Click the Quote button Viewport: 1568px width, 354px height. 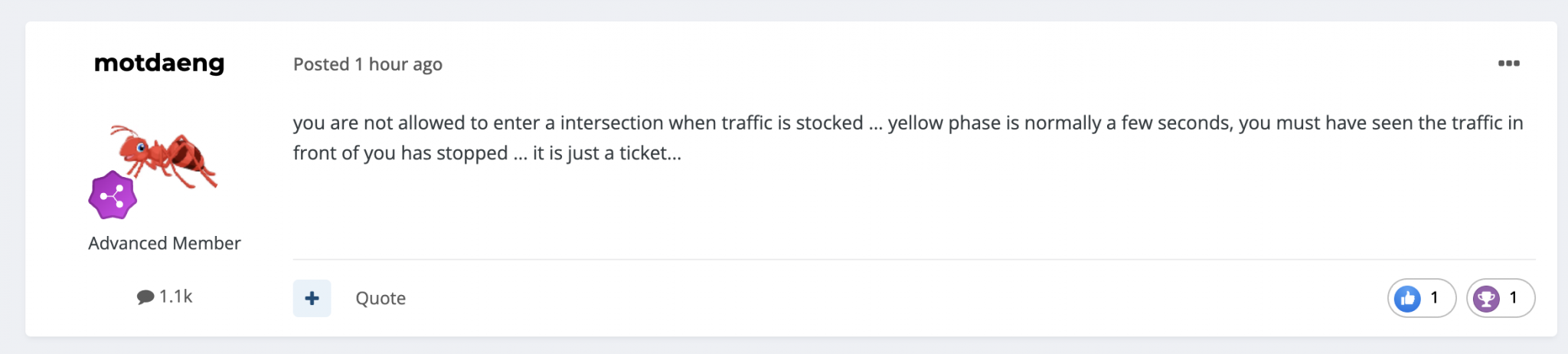click(381, 298)
